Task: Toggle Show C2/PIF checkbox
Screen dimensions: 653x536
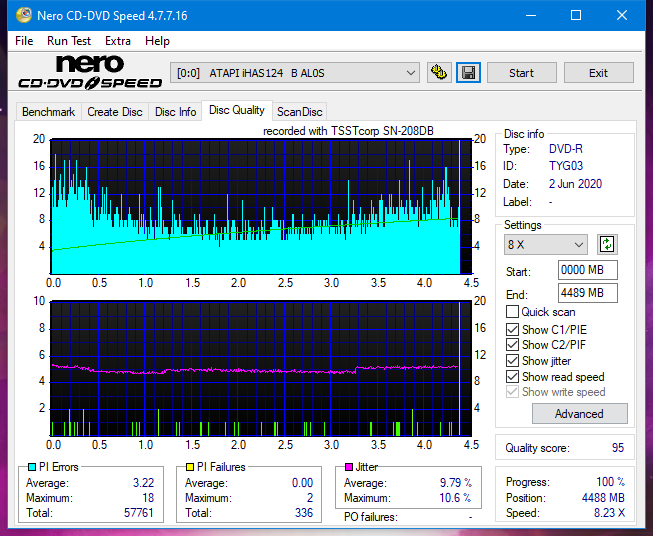Action: [512, 345]
